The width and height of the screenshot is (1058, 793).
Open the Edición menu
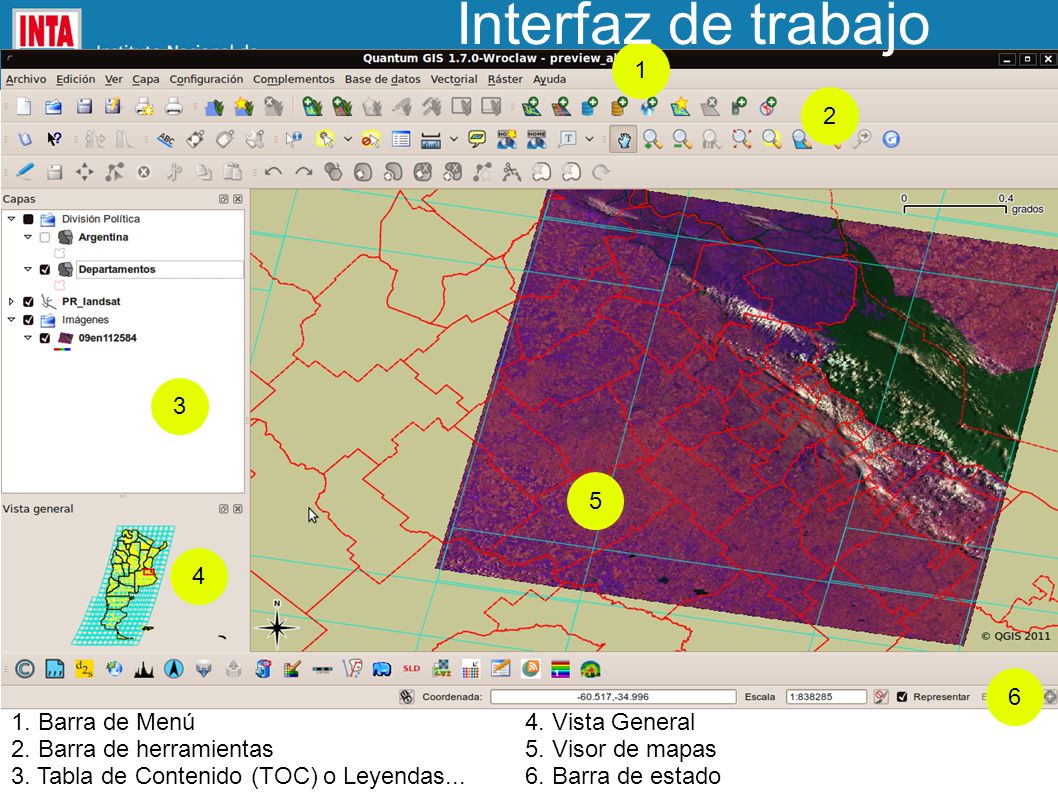click(x=76, y=79)
